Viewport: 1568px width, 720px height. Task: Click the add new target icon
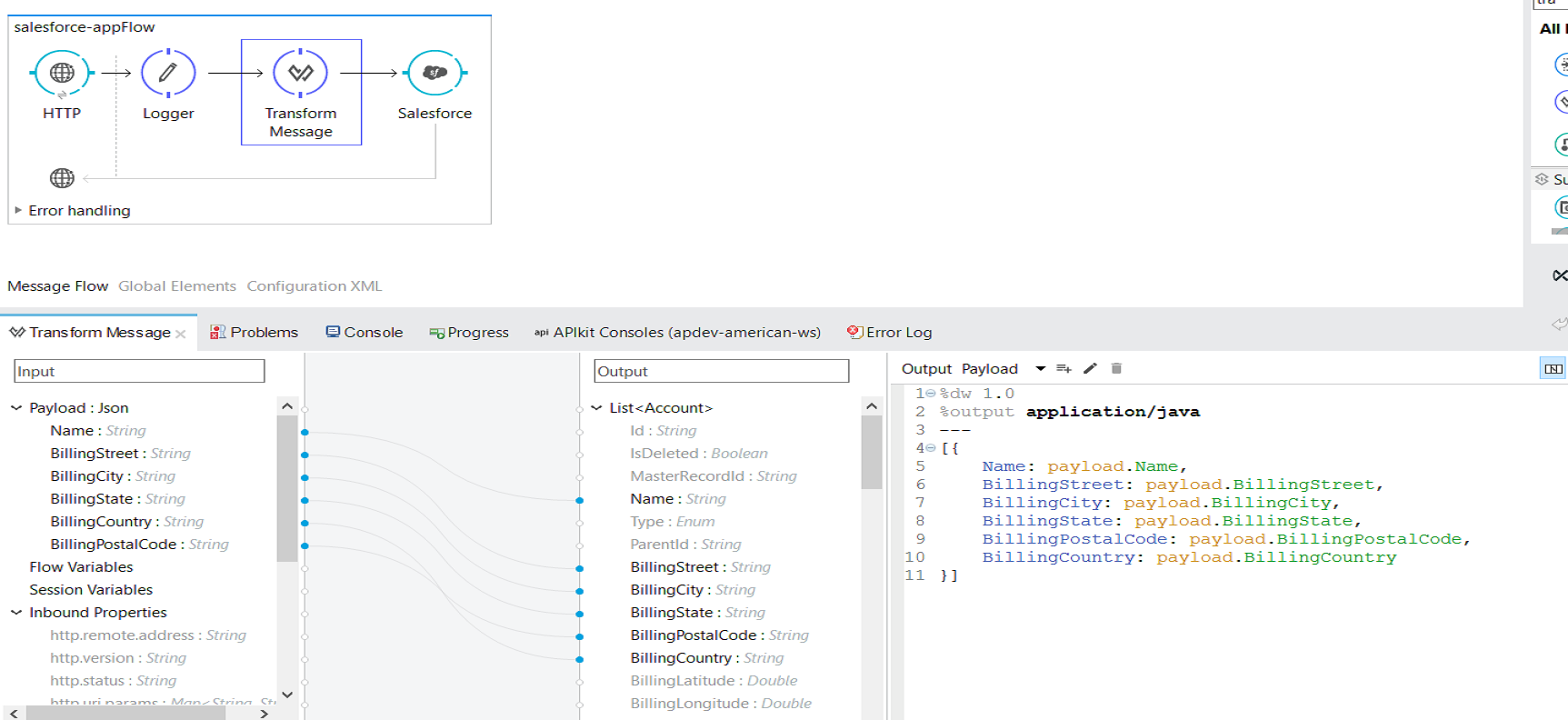[1064, 369]
